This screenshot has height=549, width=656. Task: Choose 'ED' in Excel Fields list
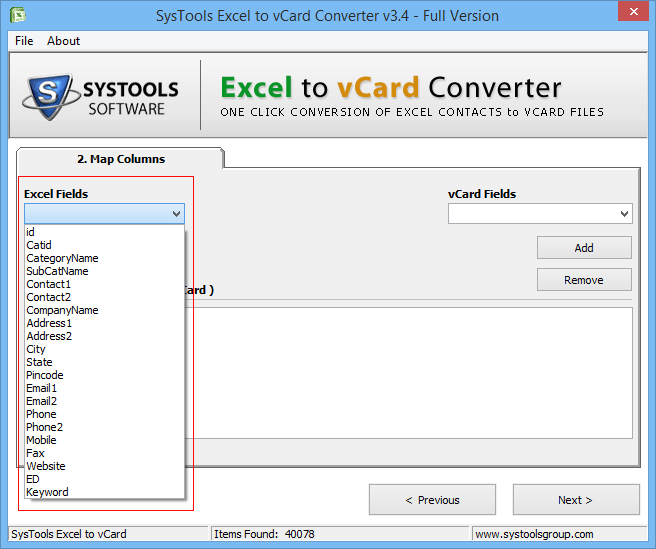105,478
